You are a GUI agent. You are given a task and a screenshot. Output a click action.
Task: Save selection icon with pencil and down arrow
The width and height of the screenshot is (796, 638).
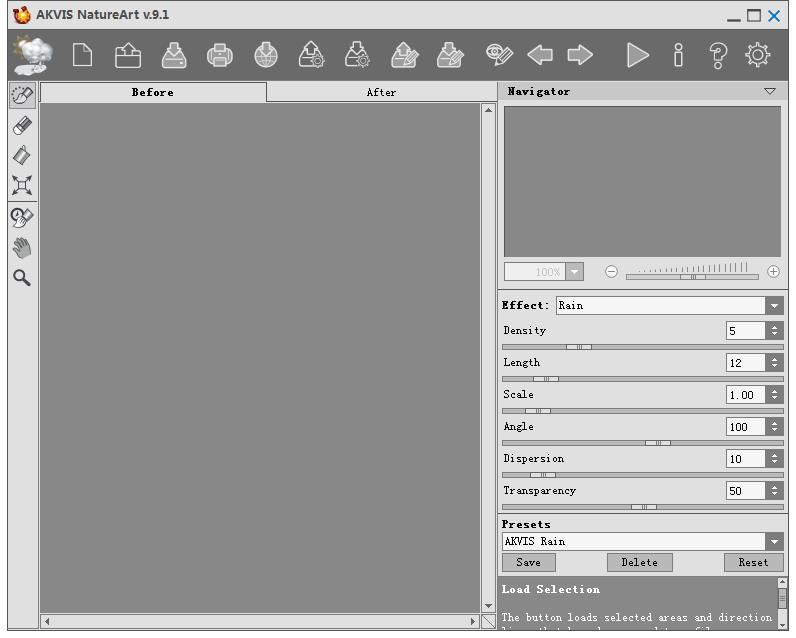click(450, 55)
